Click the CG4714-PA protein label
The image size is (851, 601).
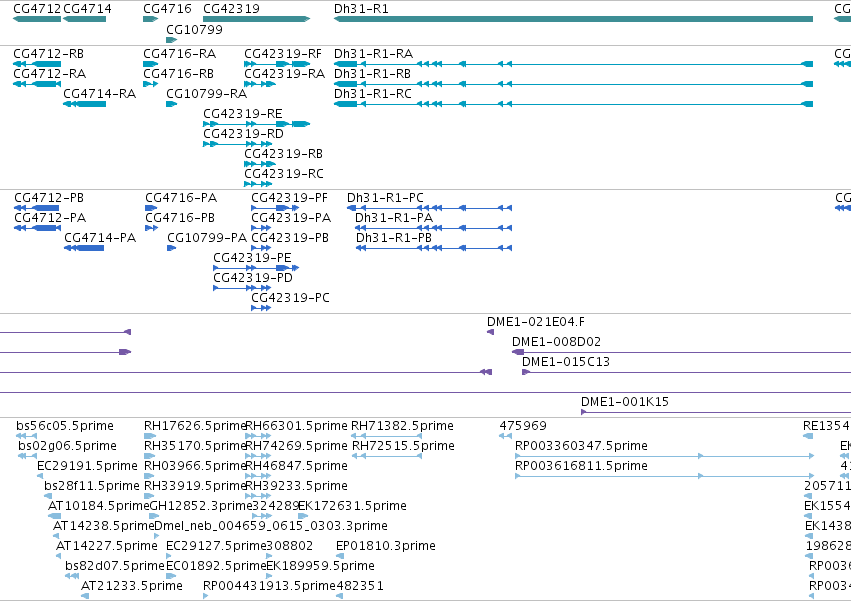[x=100, y=238]
